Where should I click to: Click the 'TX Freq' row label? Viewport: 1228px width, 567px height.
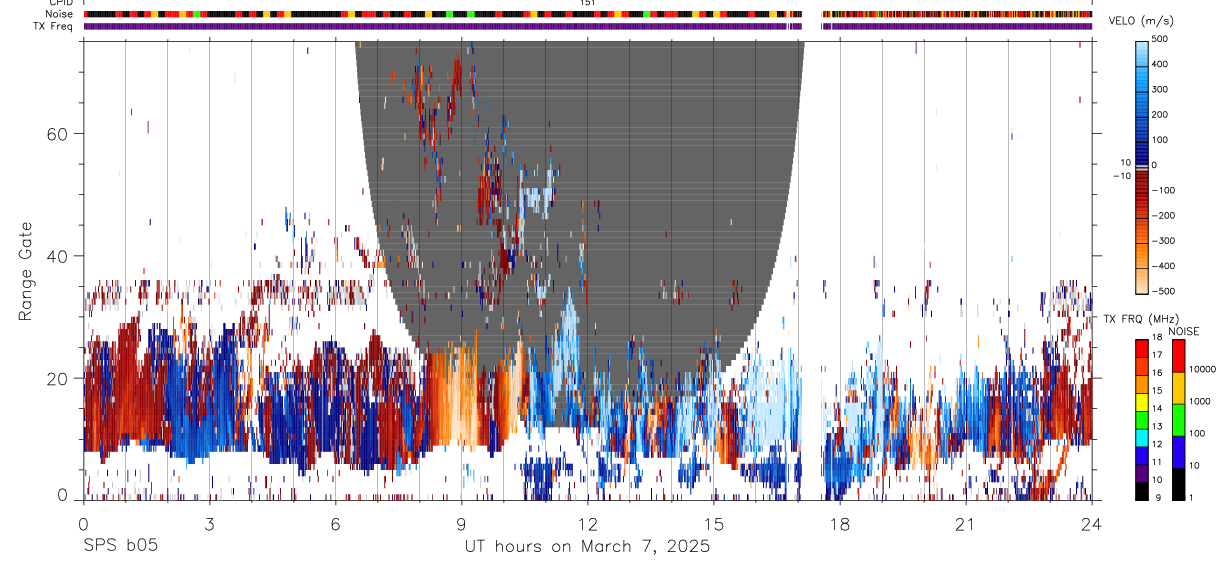click(x=55, y=26)
